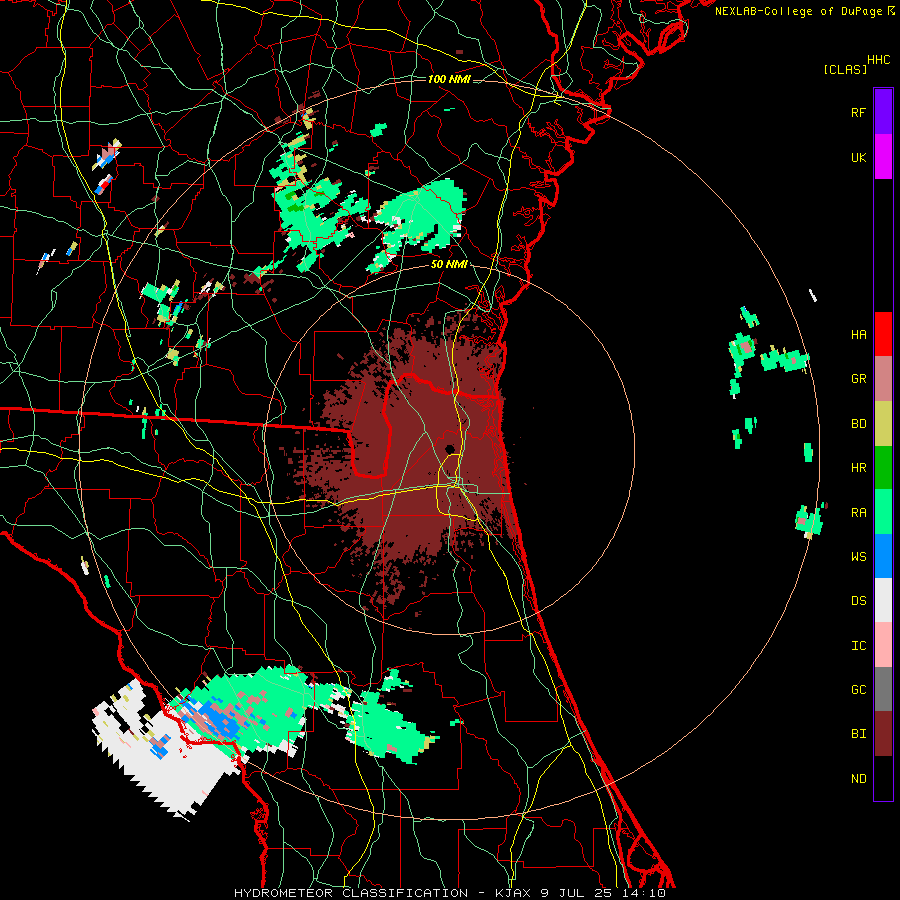Click the RA legend label
Image resolution: width=900 pixels, height=900 pixels.
(858, 512)
